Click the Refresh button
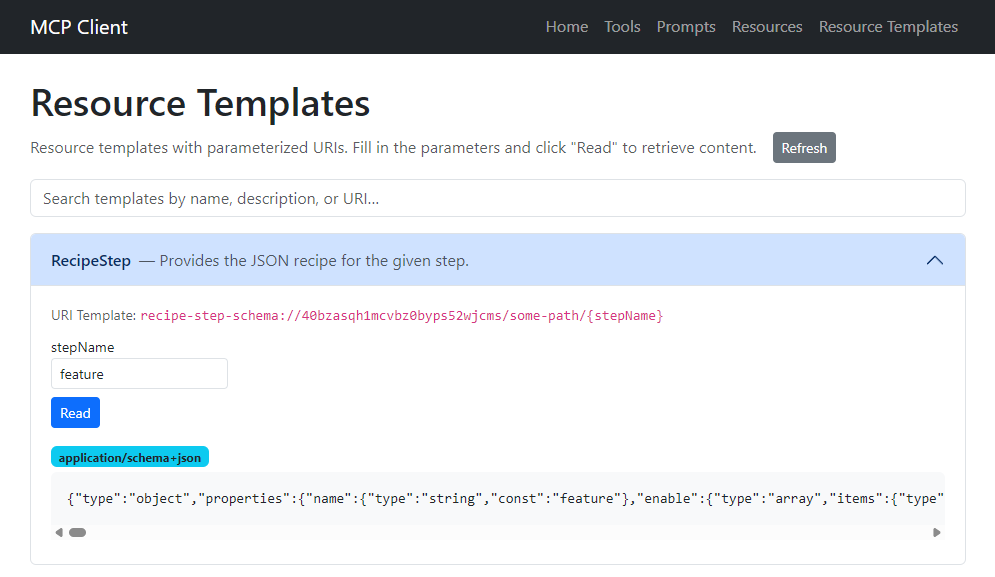 (x=804, y=148)
